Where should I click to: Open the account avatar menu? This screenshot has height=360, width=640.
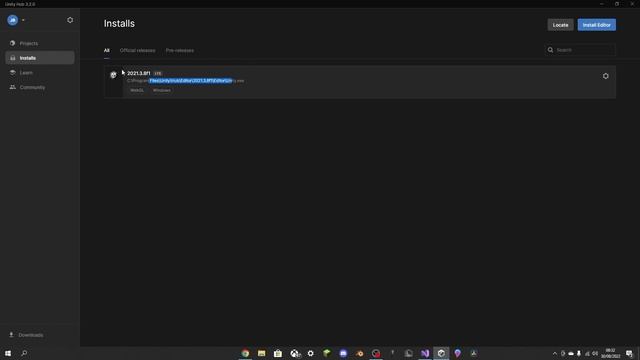(x=13, y=20)
